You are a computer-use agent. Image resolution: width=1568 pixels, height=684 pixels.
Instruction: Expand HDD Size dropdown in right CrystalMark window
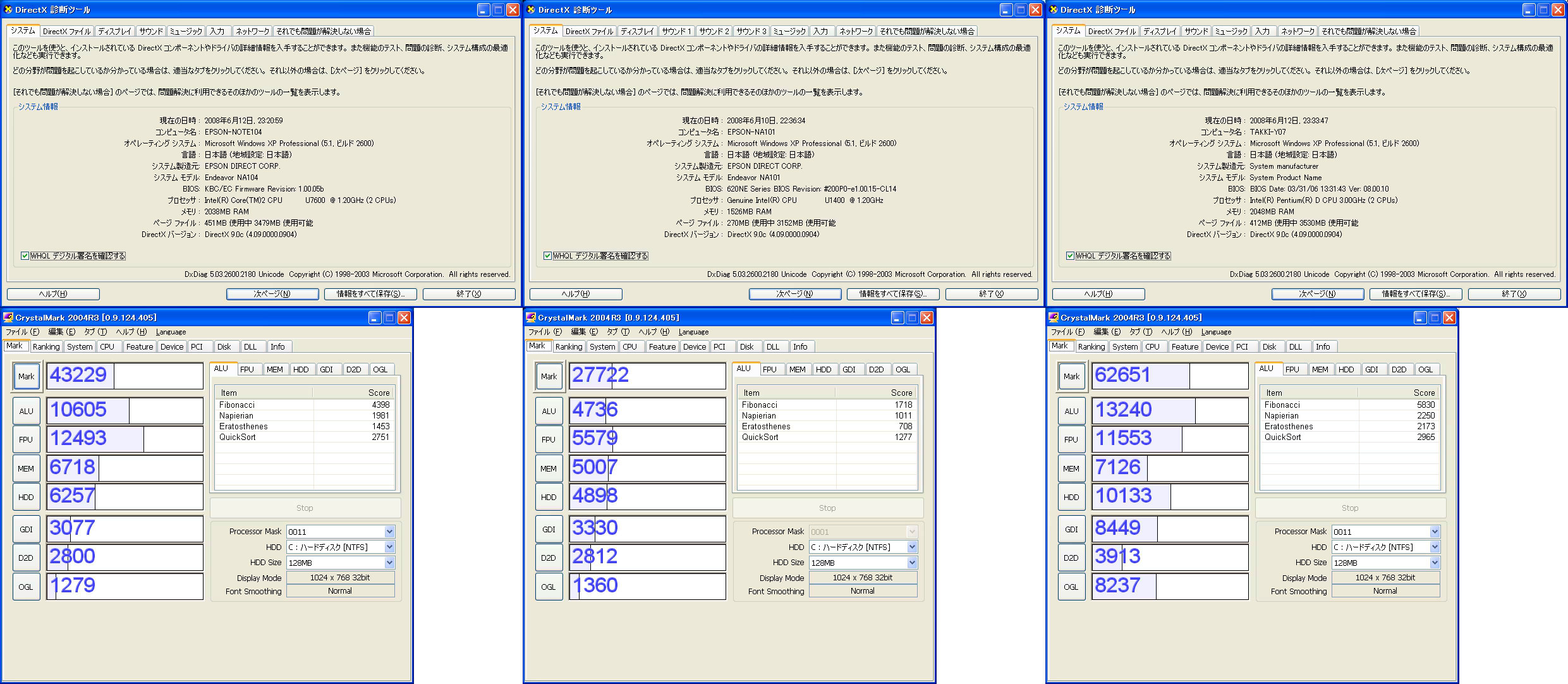pyautogui.click(x=1435, y=563)
